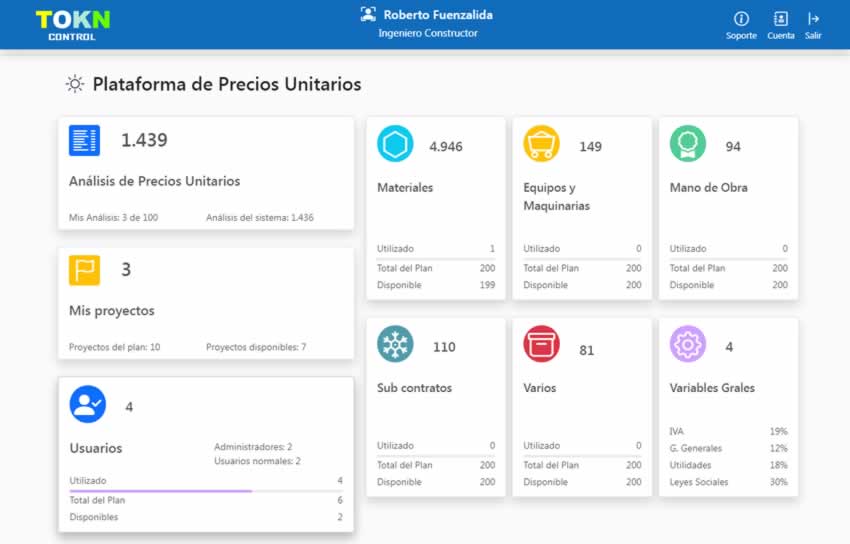
Task: Click the red box Varios icon
Action: (541, 344)
